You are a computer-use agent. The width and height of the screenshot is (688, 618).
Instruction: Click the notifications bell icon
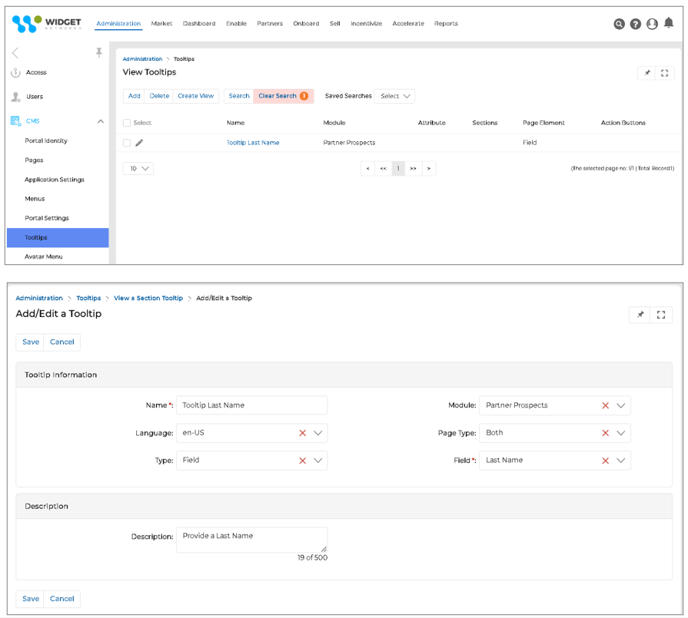669,24
